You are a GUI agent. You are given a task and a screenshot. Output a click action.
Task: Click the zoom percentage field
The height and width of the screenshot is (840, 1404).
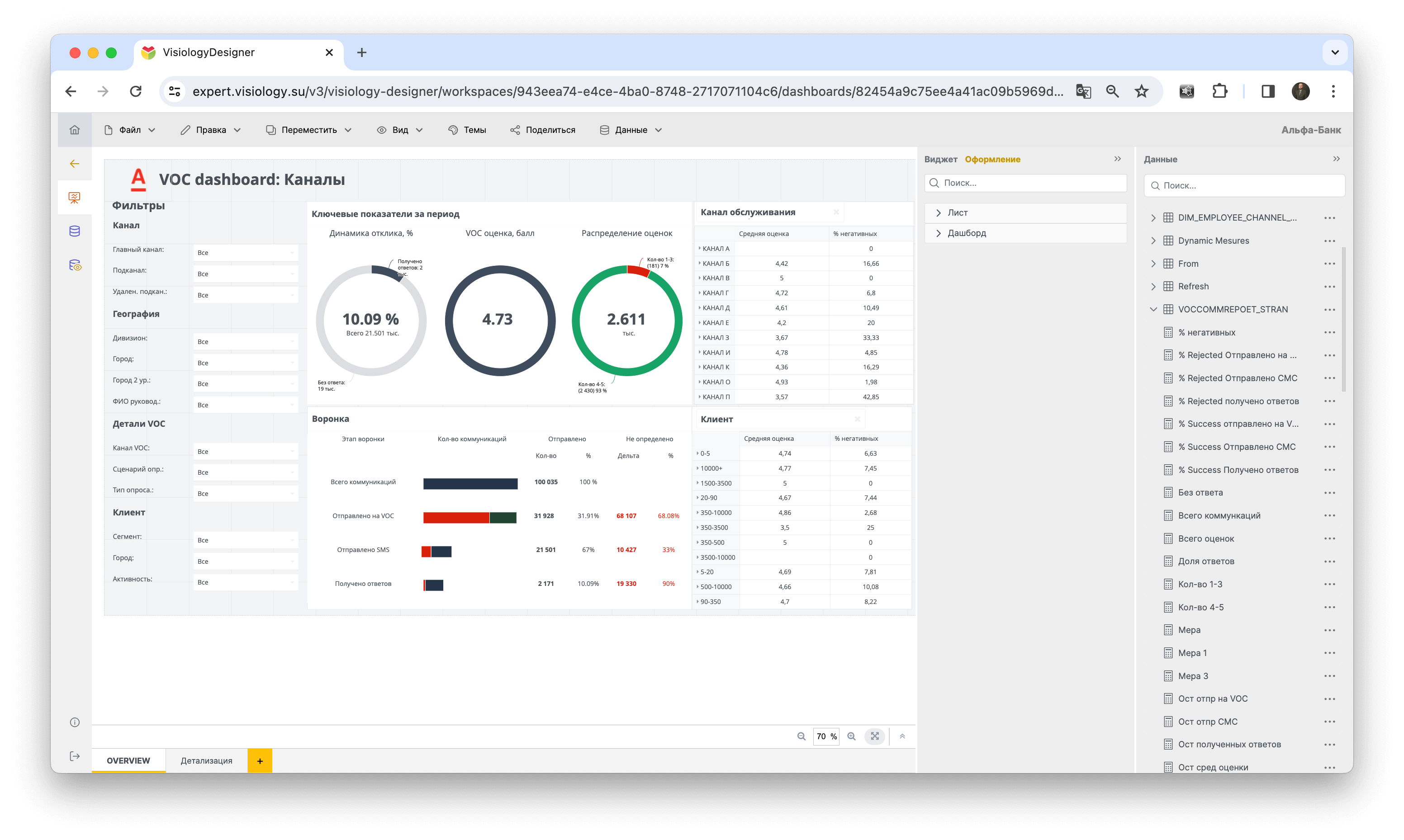(826, 736)
